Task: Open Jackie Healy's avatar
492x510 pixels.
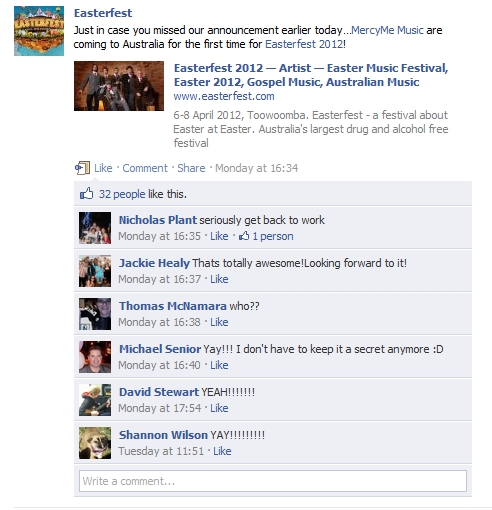Action: (x=95, y=271)
